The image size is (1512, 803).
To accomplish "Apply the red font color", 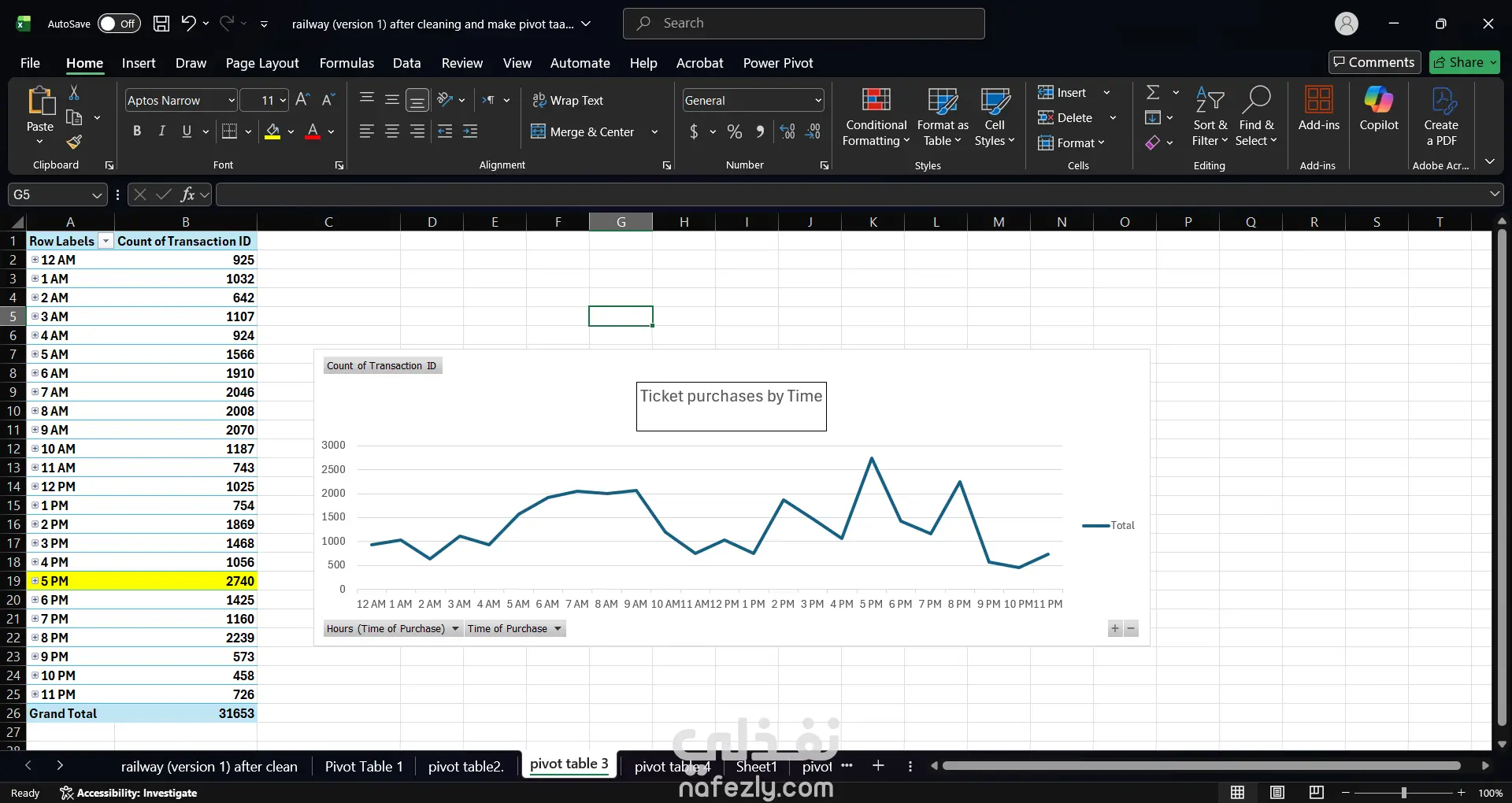I will pyautogui.click(x=313, y=131).
